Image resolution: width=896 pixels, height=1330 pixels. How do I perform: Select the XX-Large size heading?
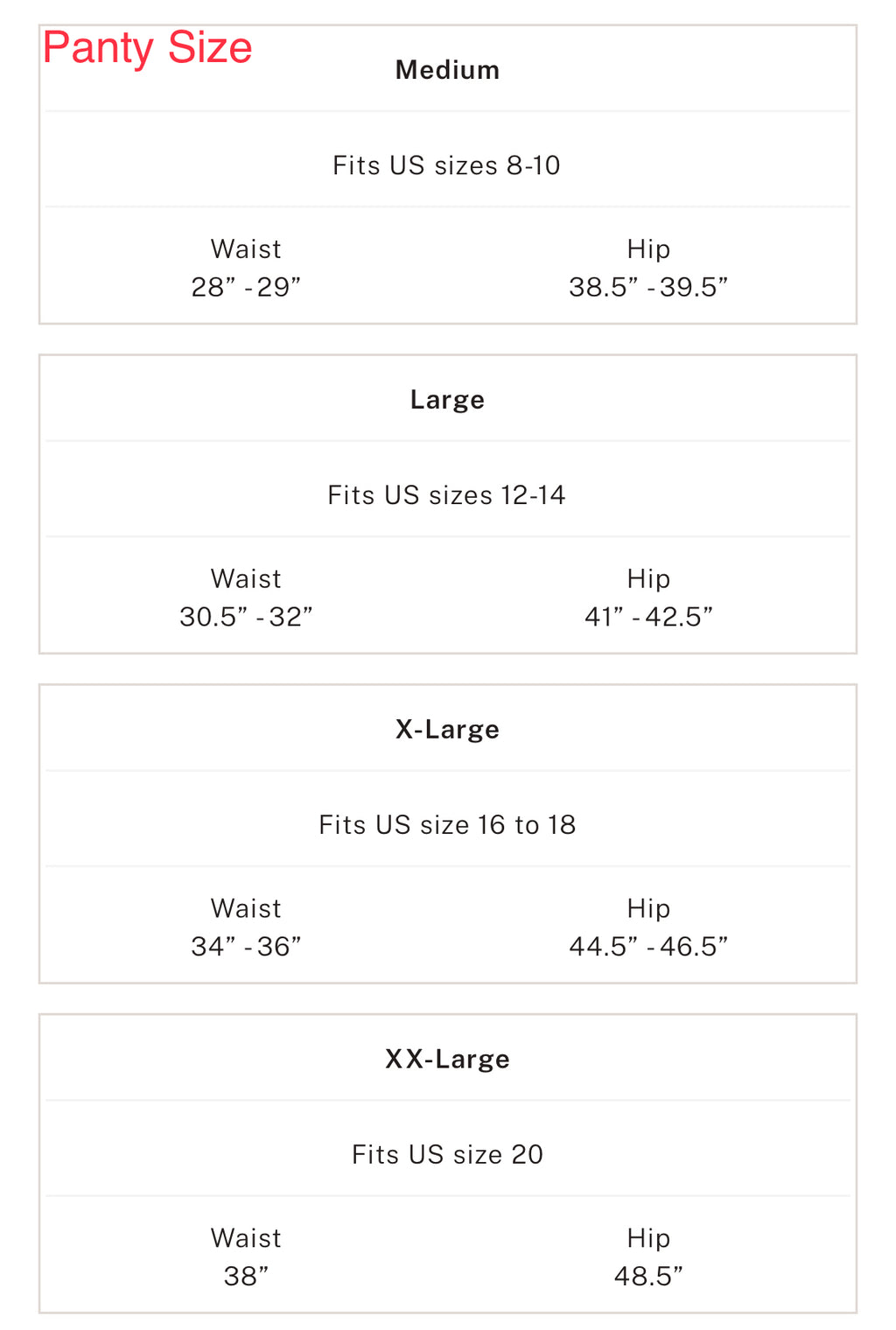[447, 1060]
